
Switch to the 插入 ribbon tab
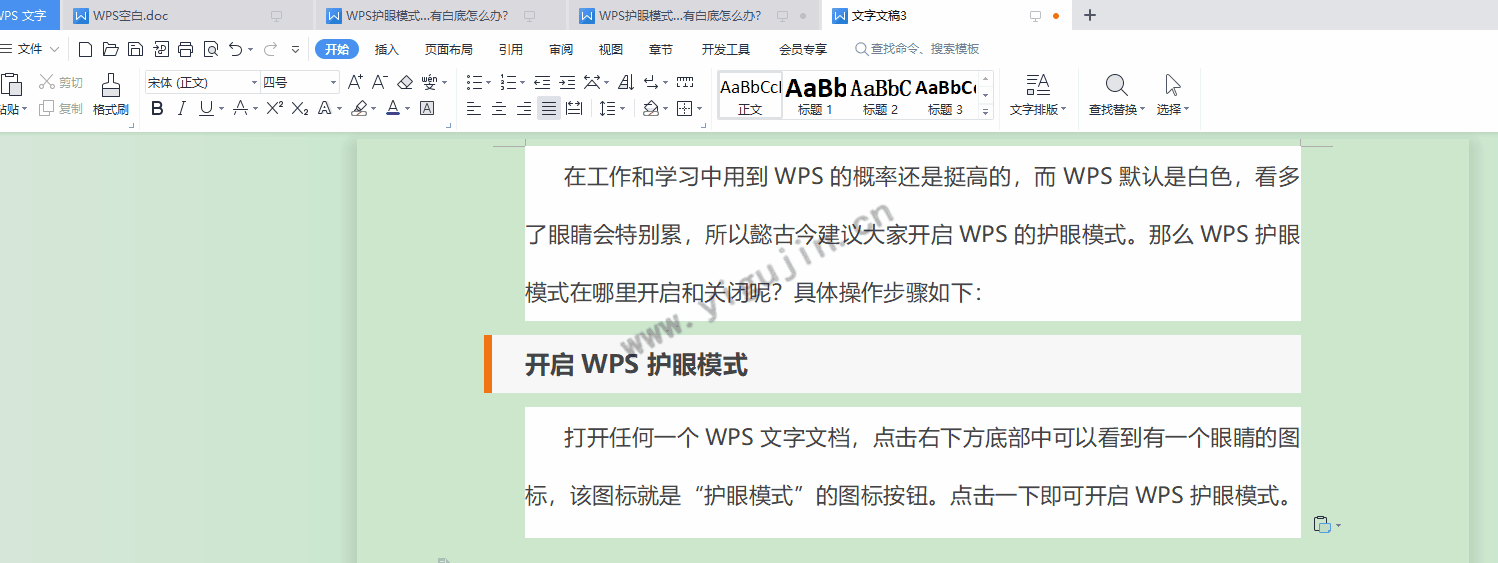[387, 49]
